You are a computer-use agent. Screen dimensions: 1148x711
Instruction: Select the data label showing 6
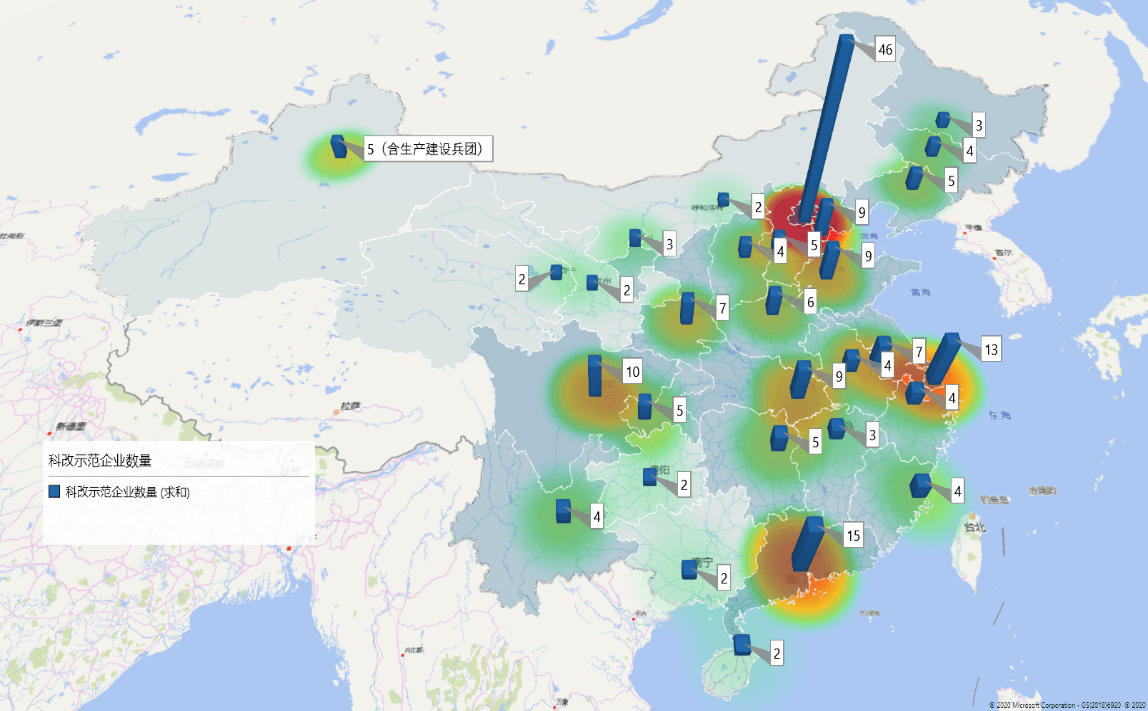tap(810, 302)
